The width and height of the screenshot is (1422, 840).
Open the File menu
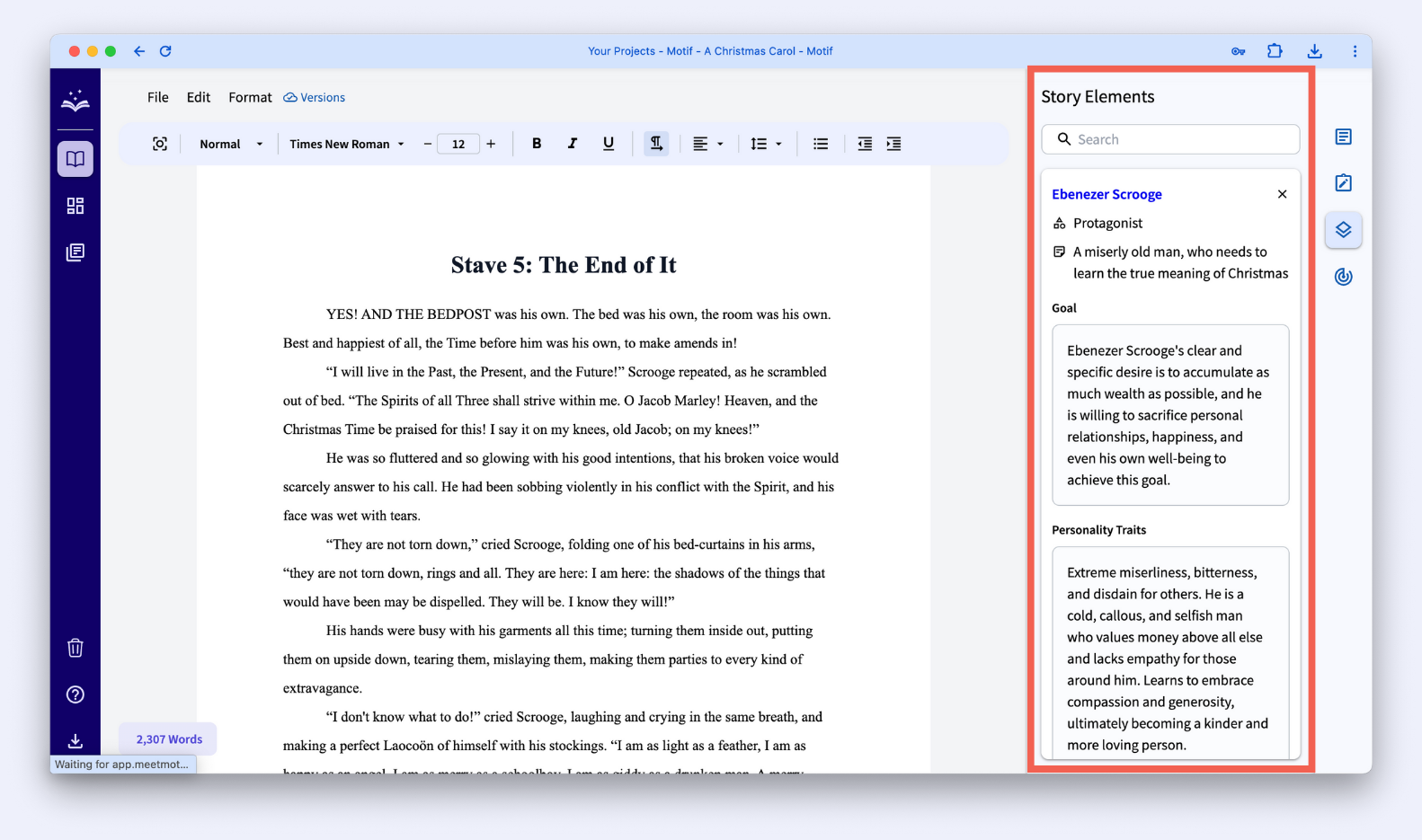[158, 97]
